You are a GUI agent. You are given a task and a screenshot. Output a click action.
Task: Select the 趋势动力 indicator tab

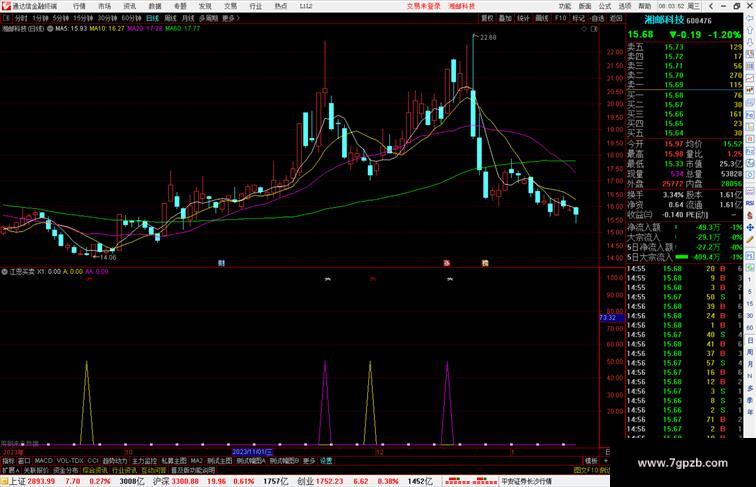(x=115, y=461)
